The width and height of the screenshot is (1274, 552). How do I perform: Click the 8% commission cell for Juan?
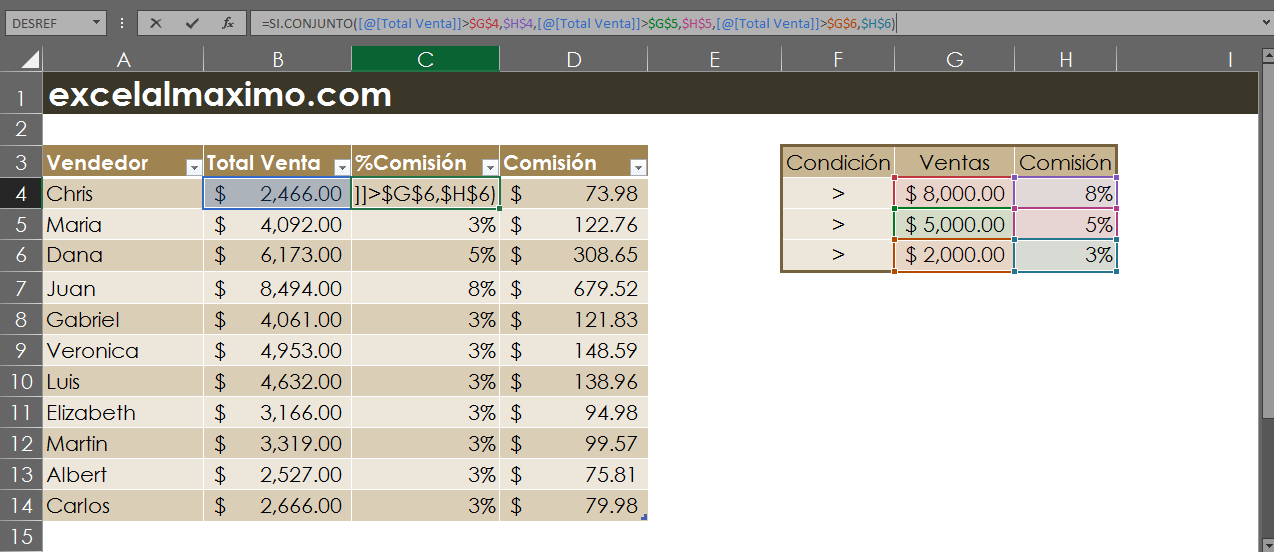[x=425, y=289]
